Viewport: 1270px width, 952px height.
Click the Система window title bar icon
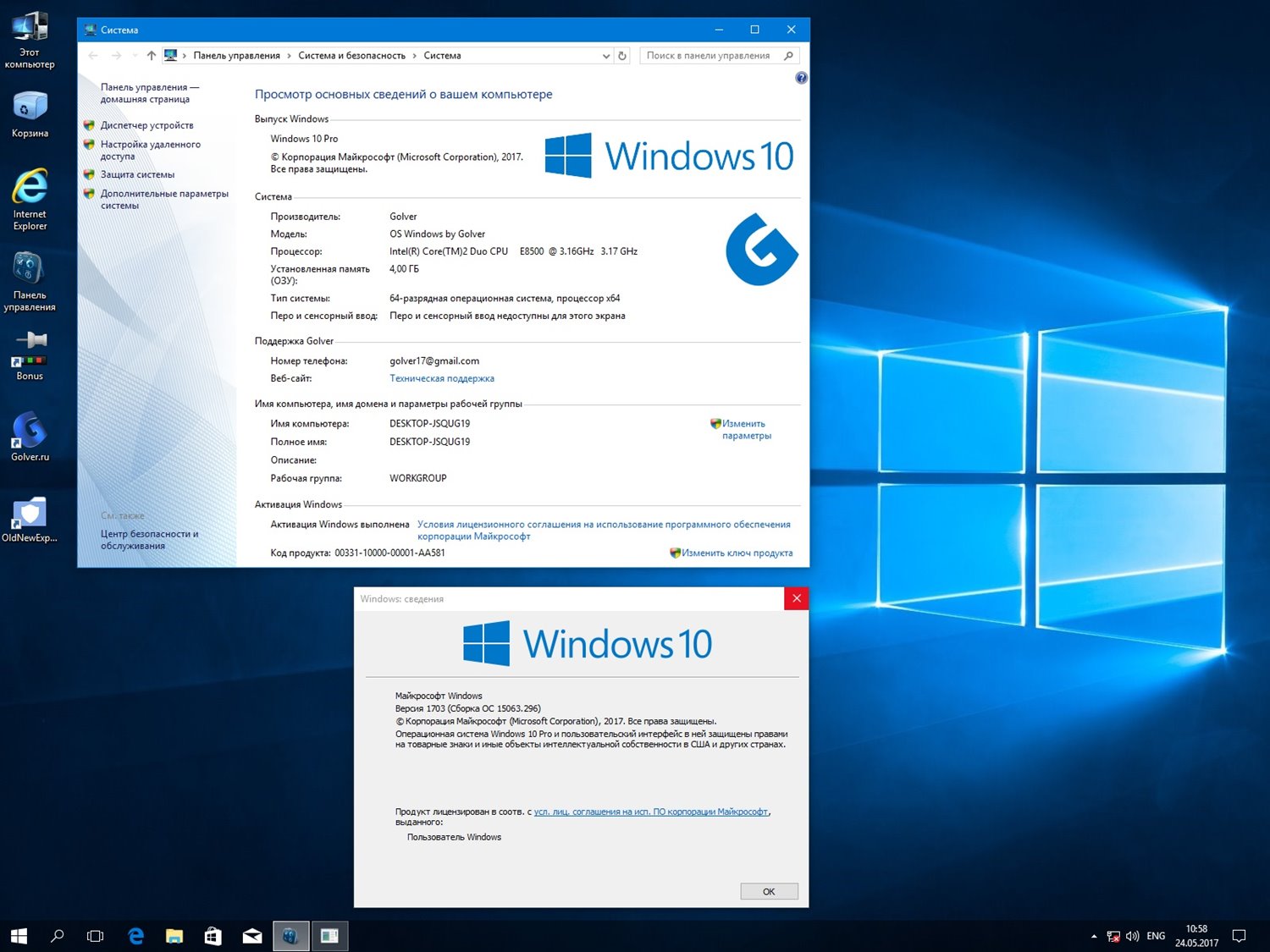point(91,30)
